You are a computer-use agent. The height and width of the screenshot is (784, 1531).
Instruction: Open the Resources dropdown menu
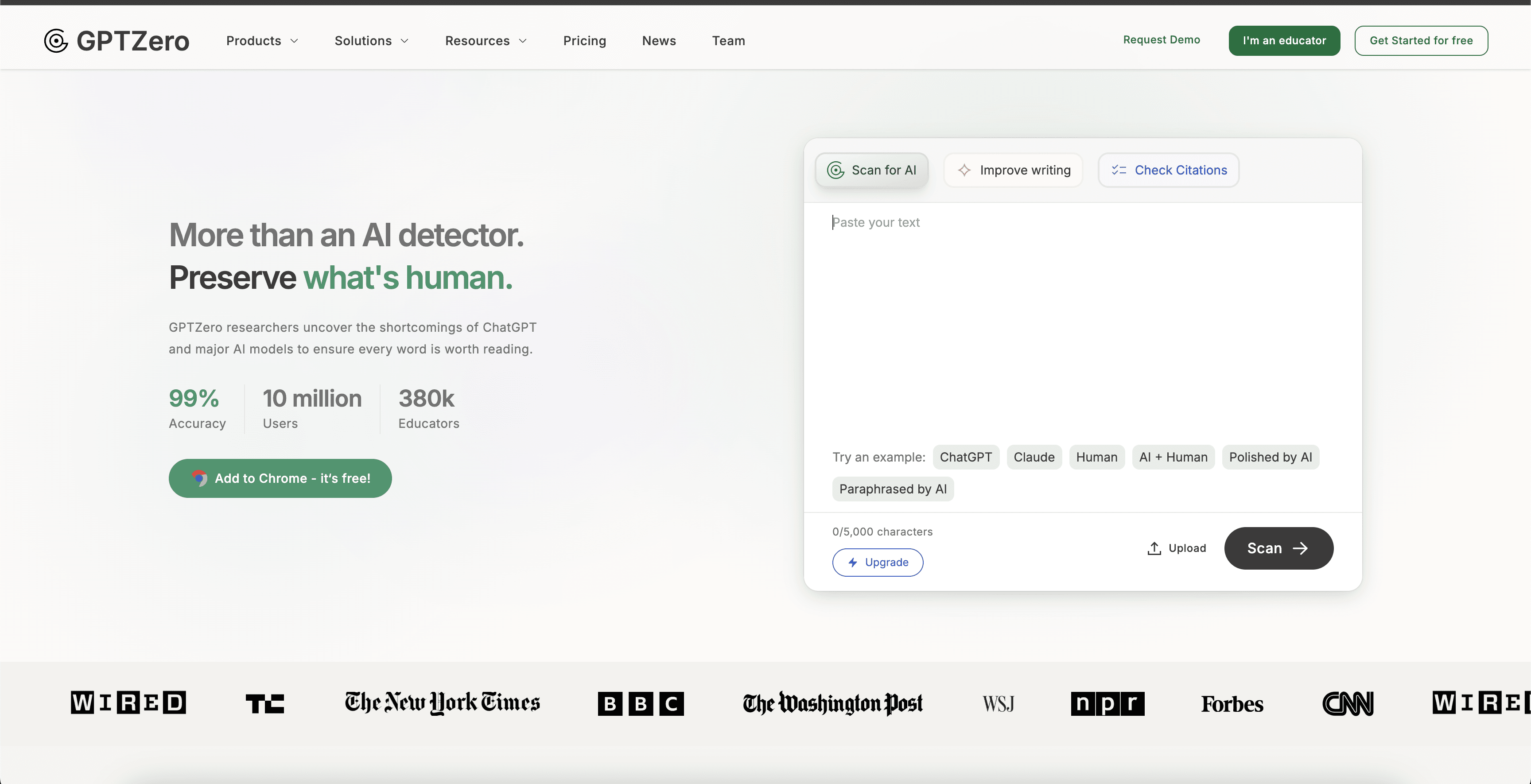coord(486,40)
